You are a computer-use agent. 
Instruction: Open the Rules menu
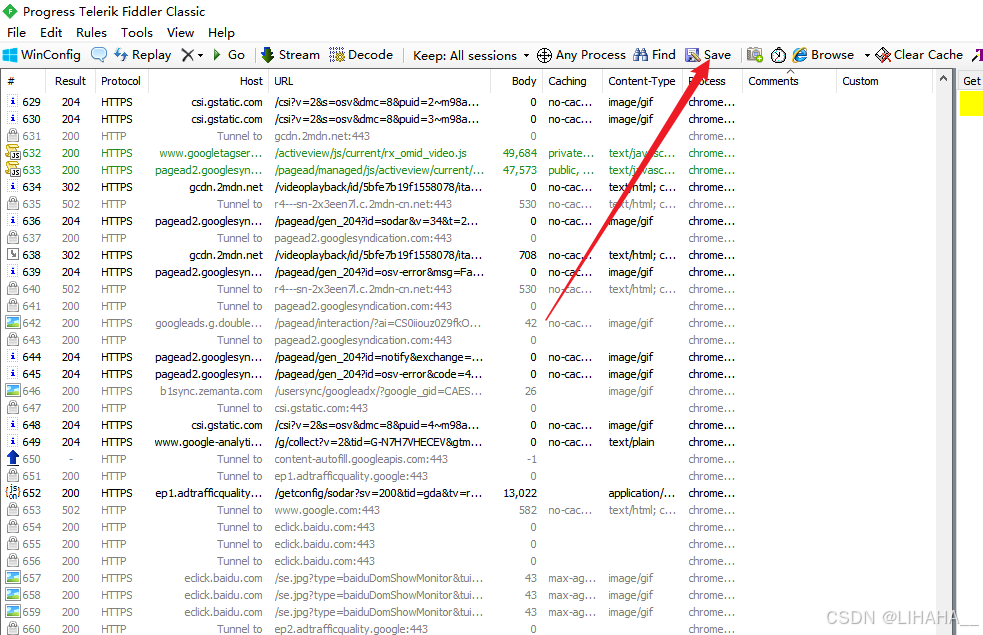pos(92,33)
